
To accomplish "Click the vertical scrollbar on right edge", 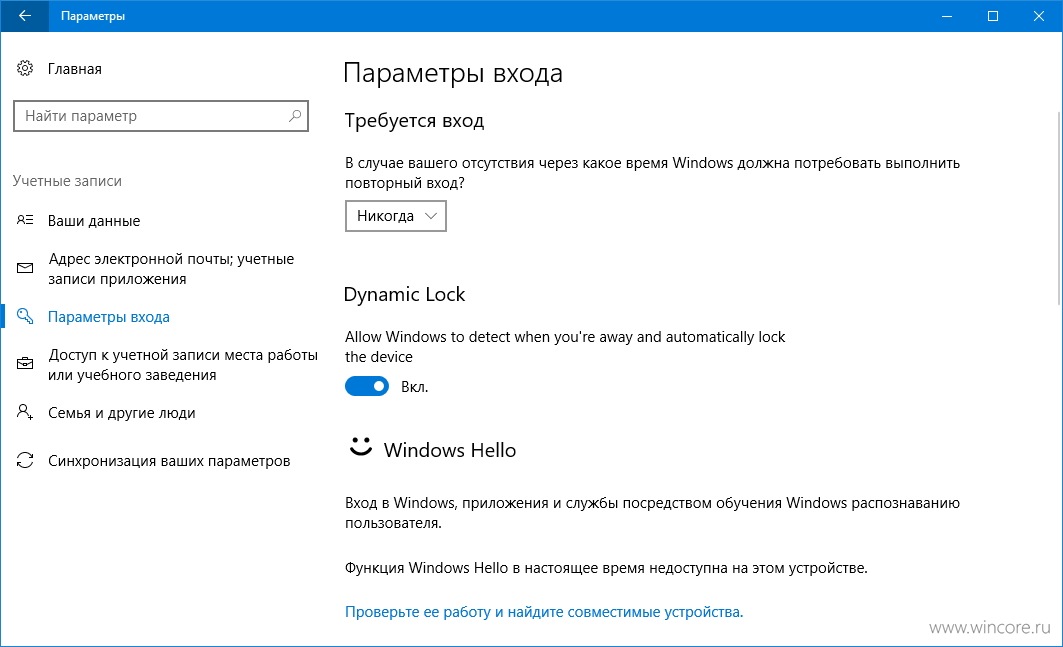I will point(1060,210).
